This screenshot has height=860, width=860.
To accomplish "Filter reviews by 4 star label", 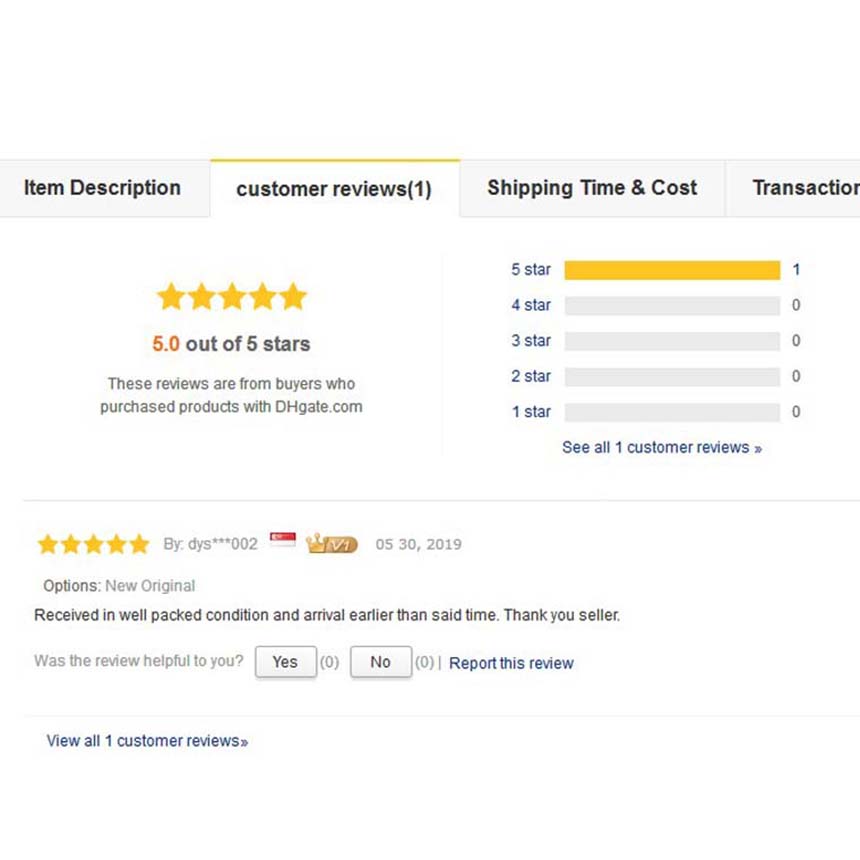I will pyautogui.click(x=531, y=305).
